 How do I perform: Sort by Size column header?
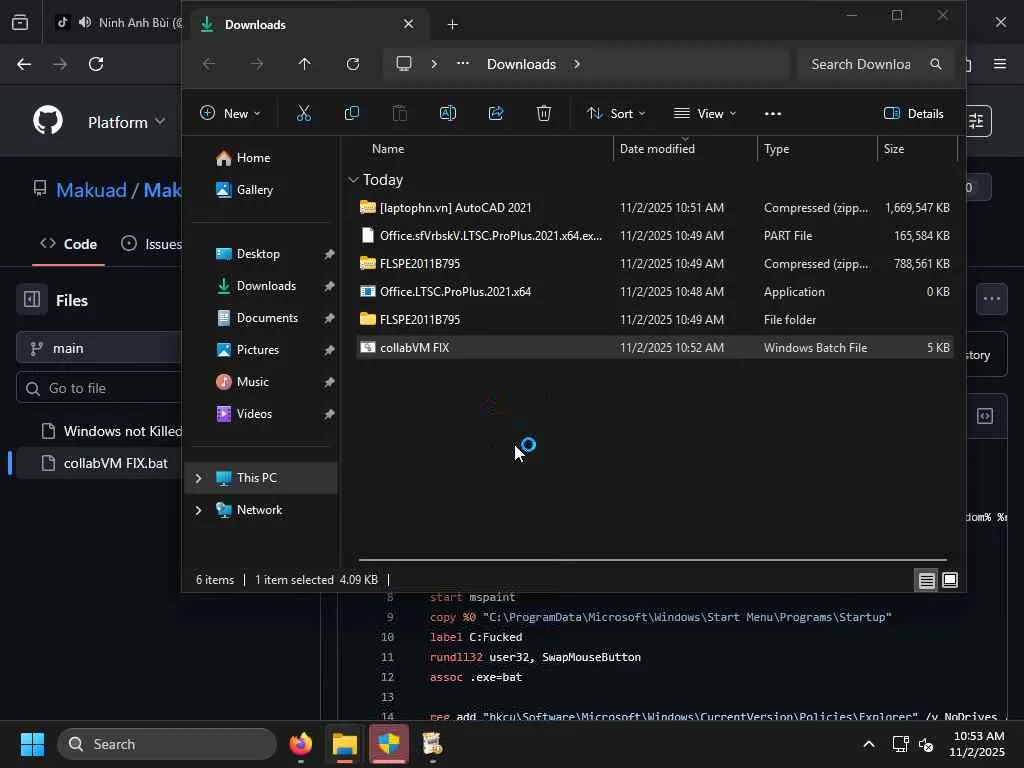[894, 149]
